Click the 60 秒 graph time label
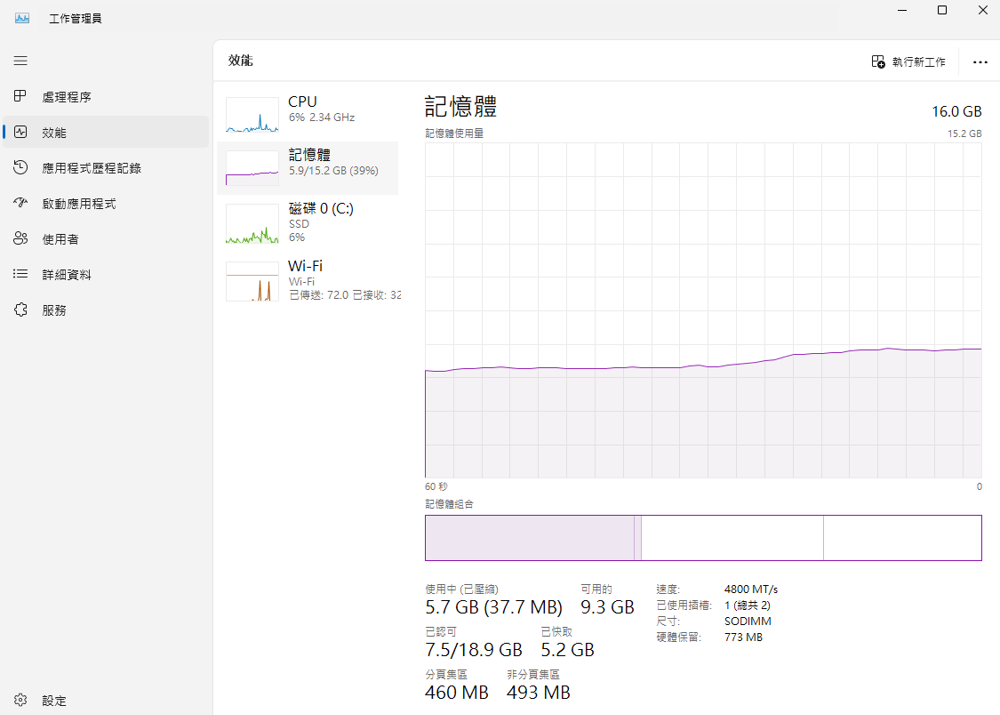 [436, 487]
